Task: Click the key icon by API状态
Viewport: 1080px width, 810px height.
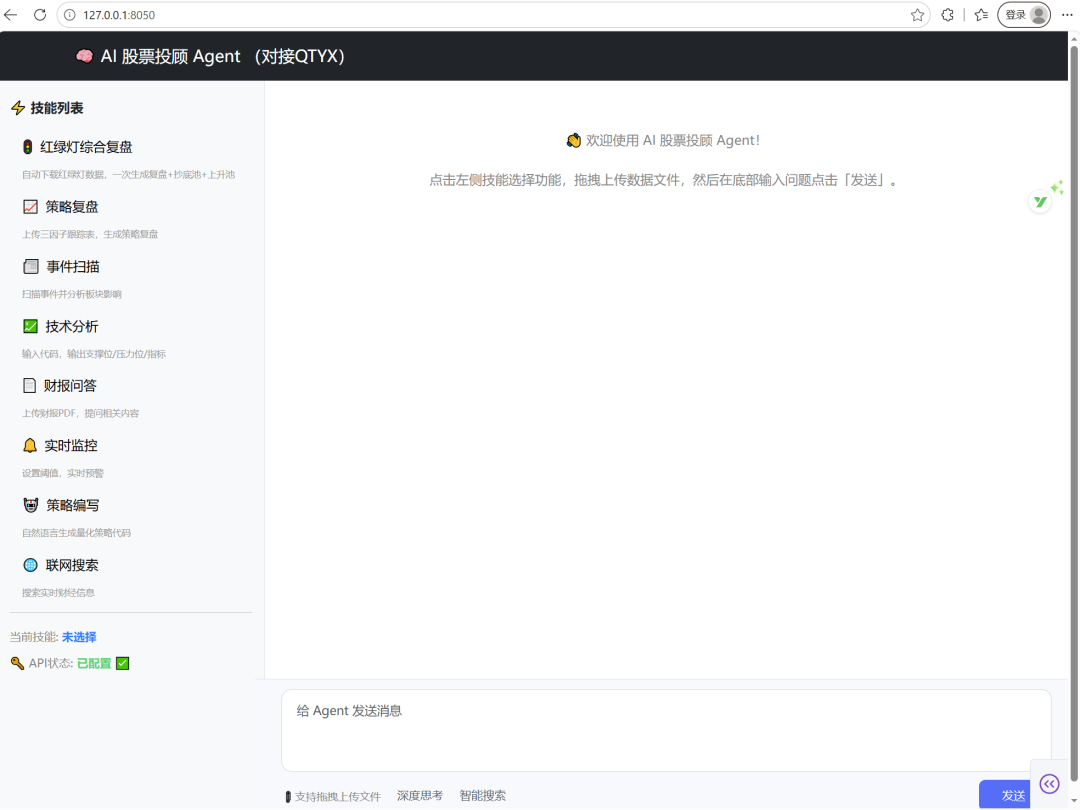Action: (x=17, y=663)
